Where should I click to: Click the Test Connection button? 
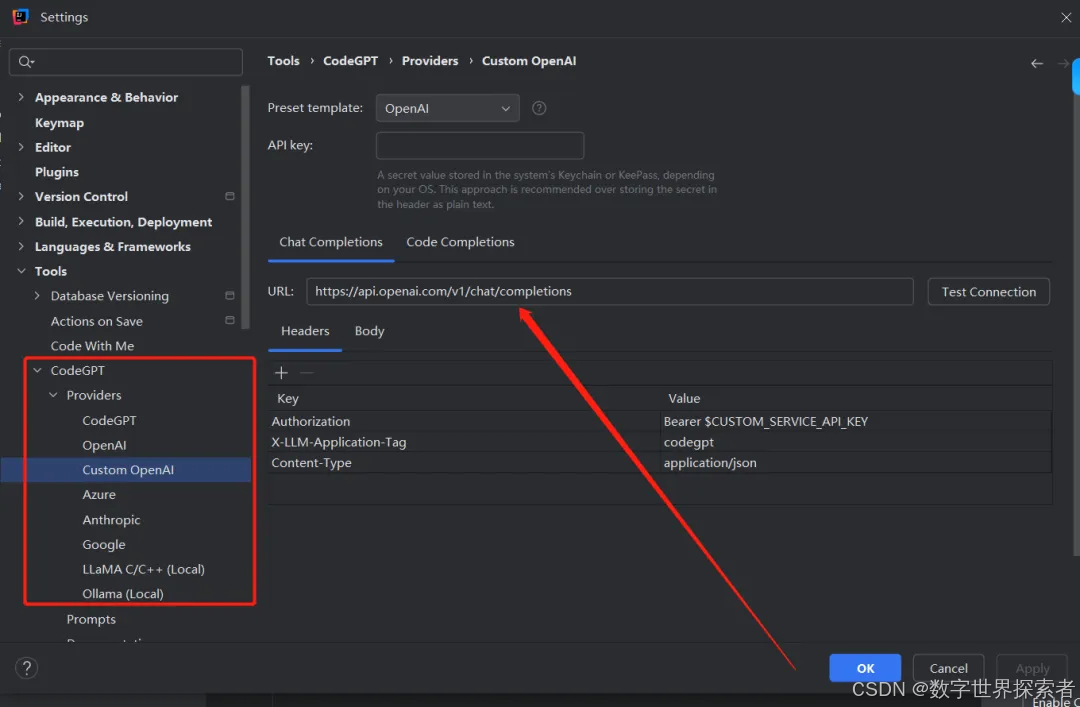pos(988,291)
